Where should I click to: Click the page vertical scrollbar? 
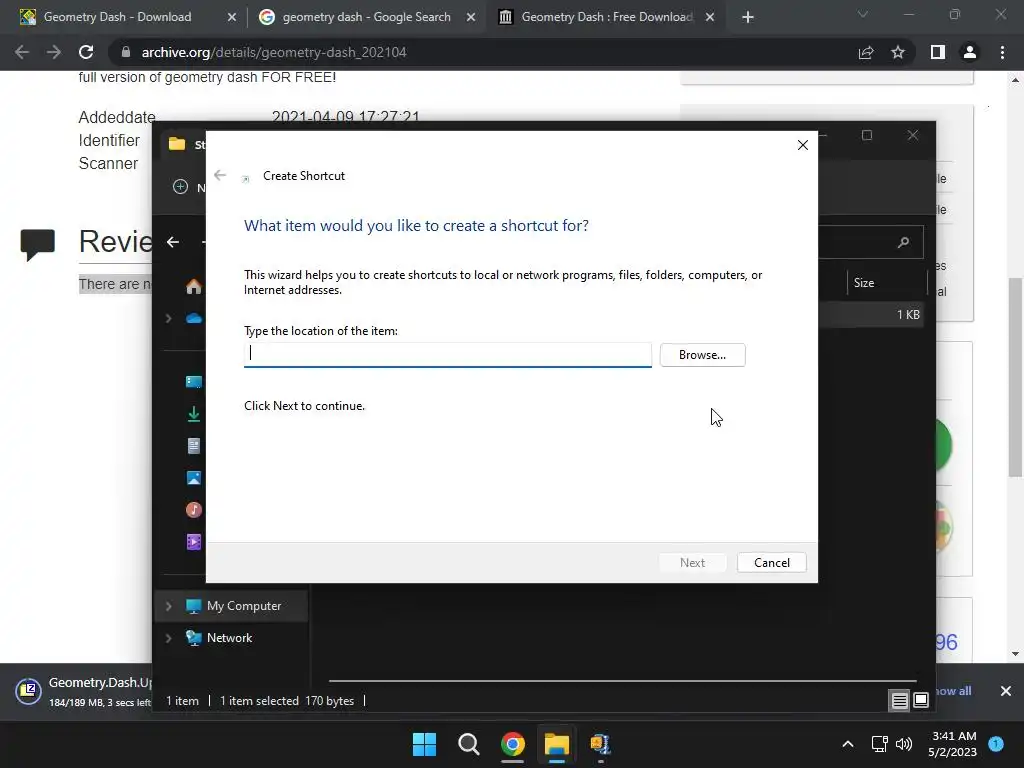(1015, 377)
